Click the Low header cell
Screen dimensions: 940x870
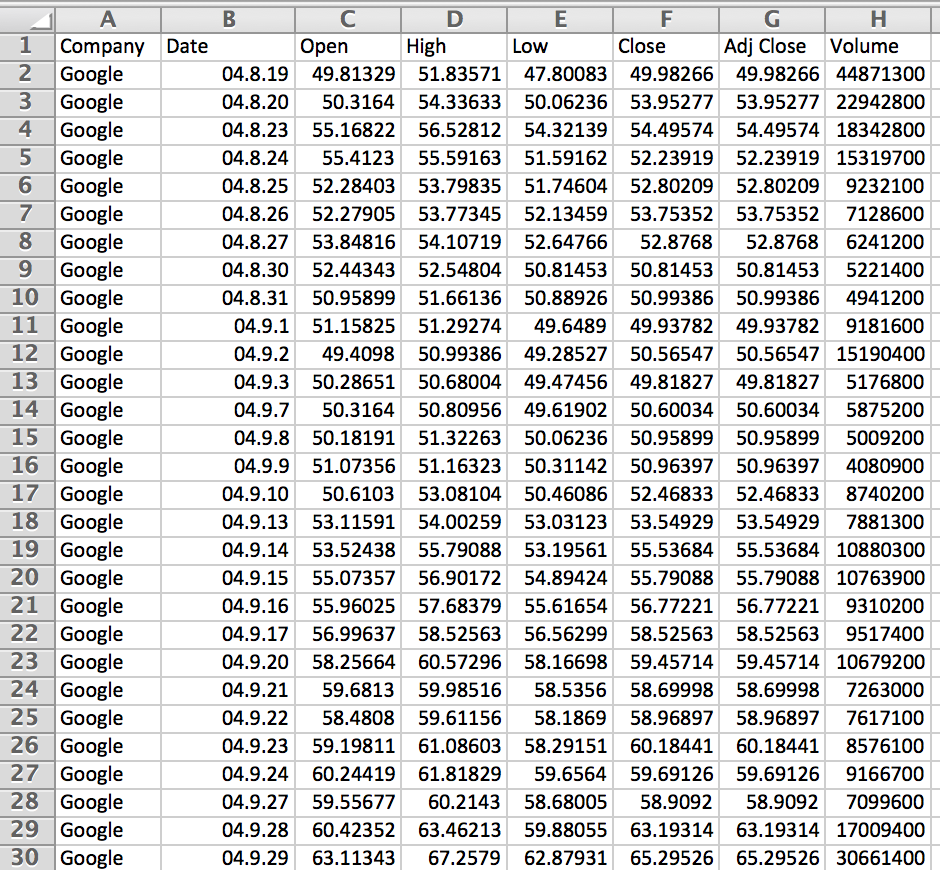560,46
